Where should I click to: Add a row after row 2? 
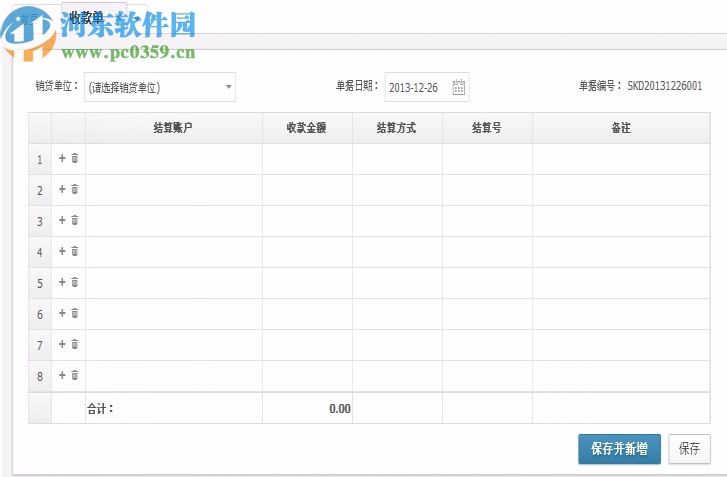tap(62, 189)
